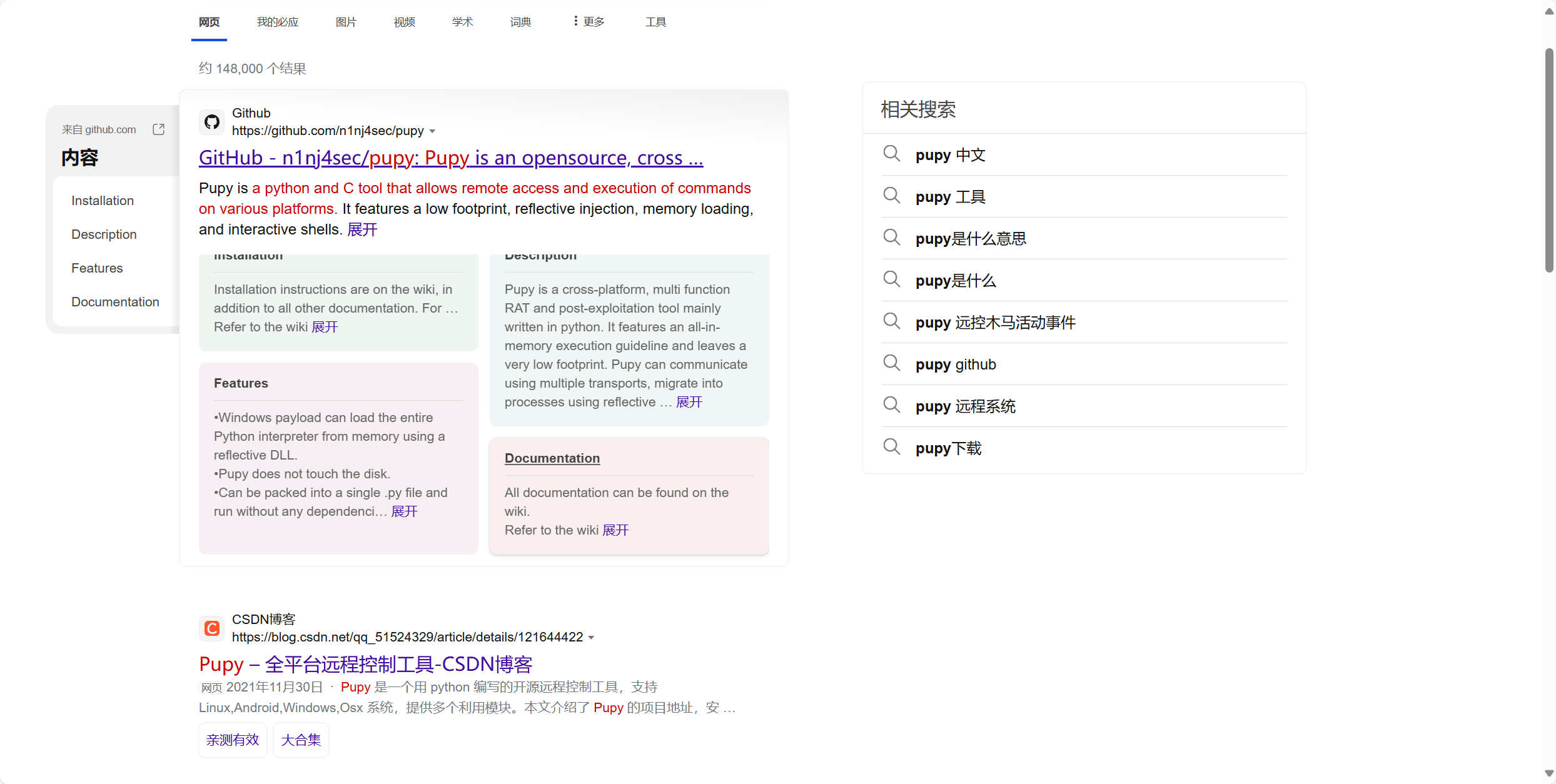The image size is (1556, 784).
Task: Expand dropdown arrow after CSDN URL
Action: [592, 638]
